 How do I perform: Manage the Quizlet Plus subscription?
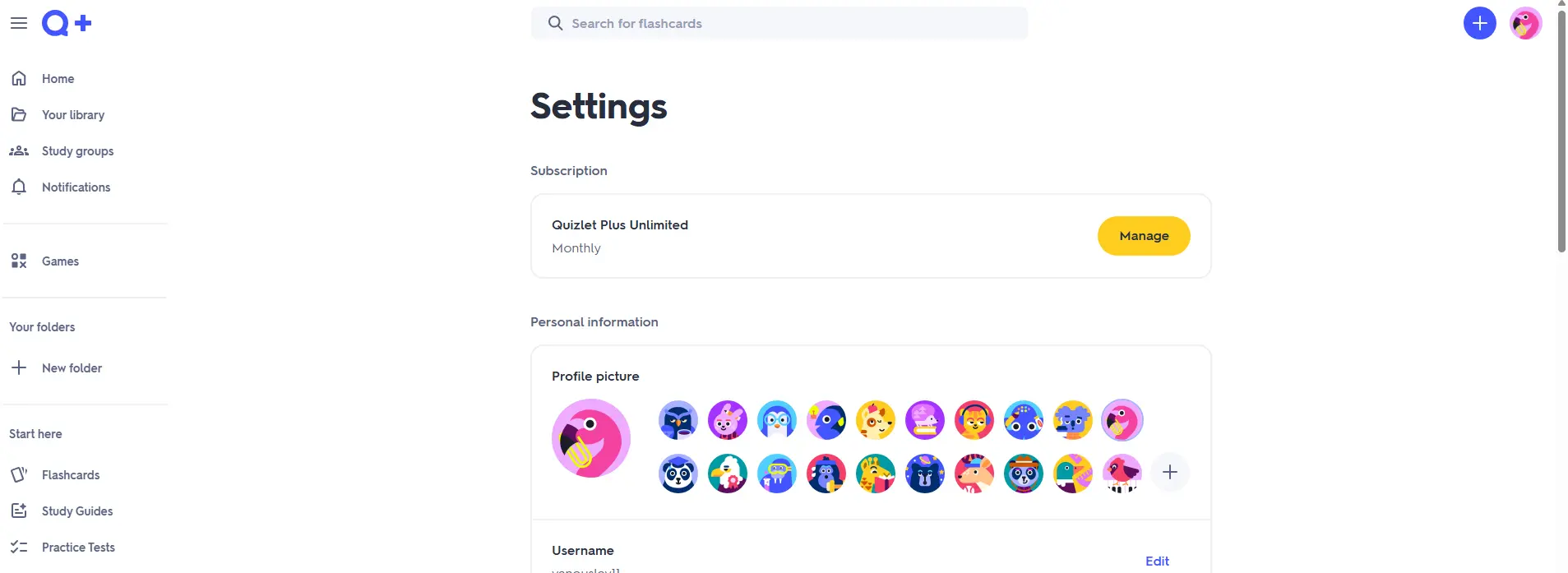(x=1143, y=236)
